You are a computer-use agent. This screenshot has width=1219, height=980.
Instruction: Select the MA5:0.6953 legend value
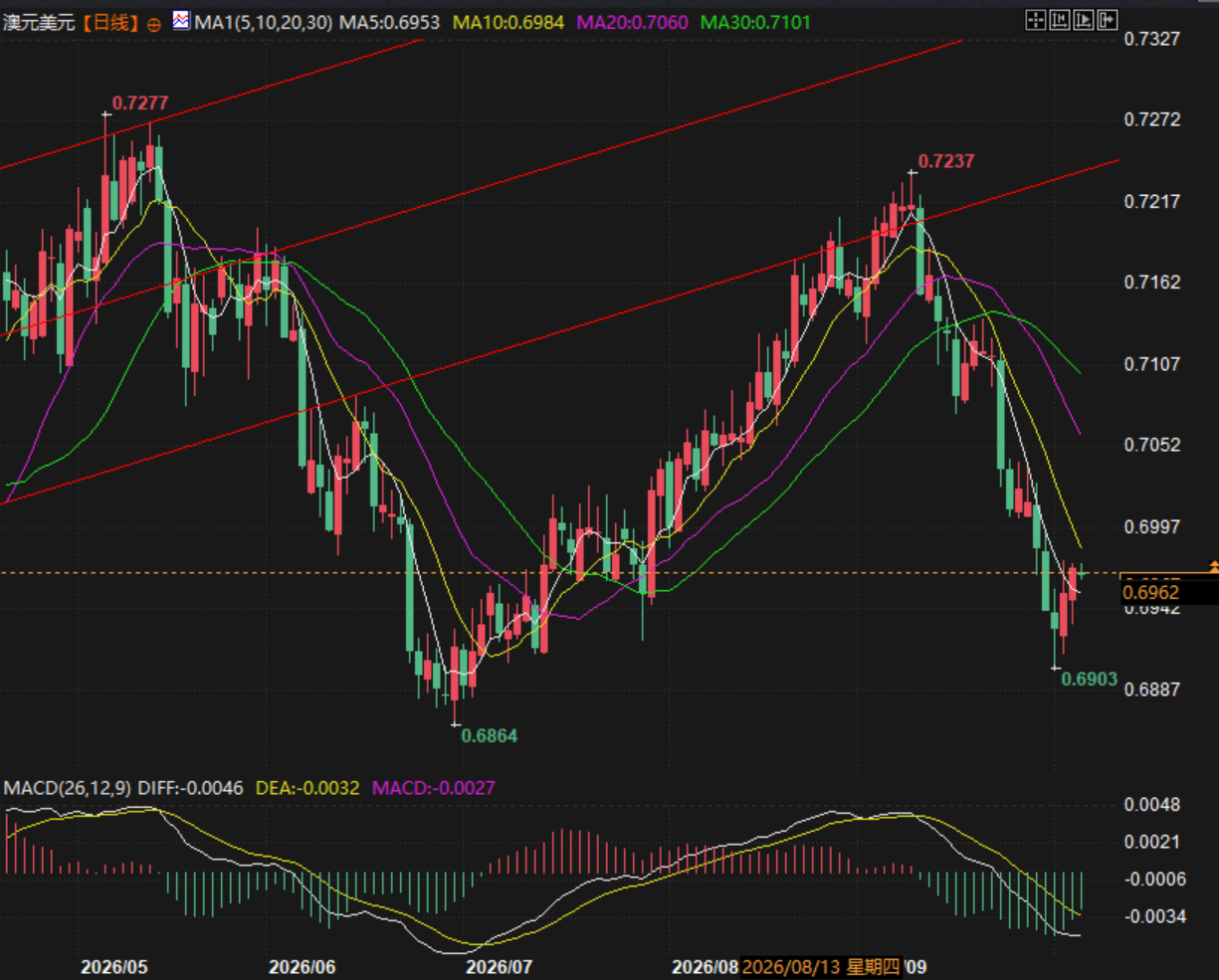390,21
